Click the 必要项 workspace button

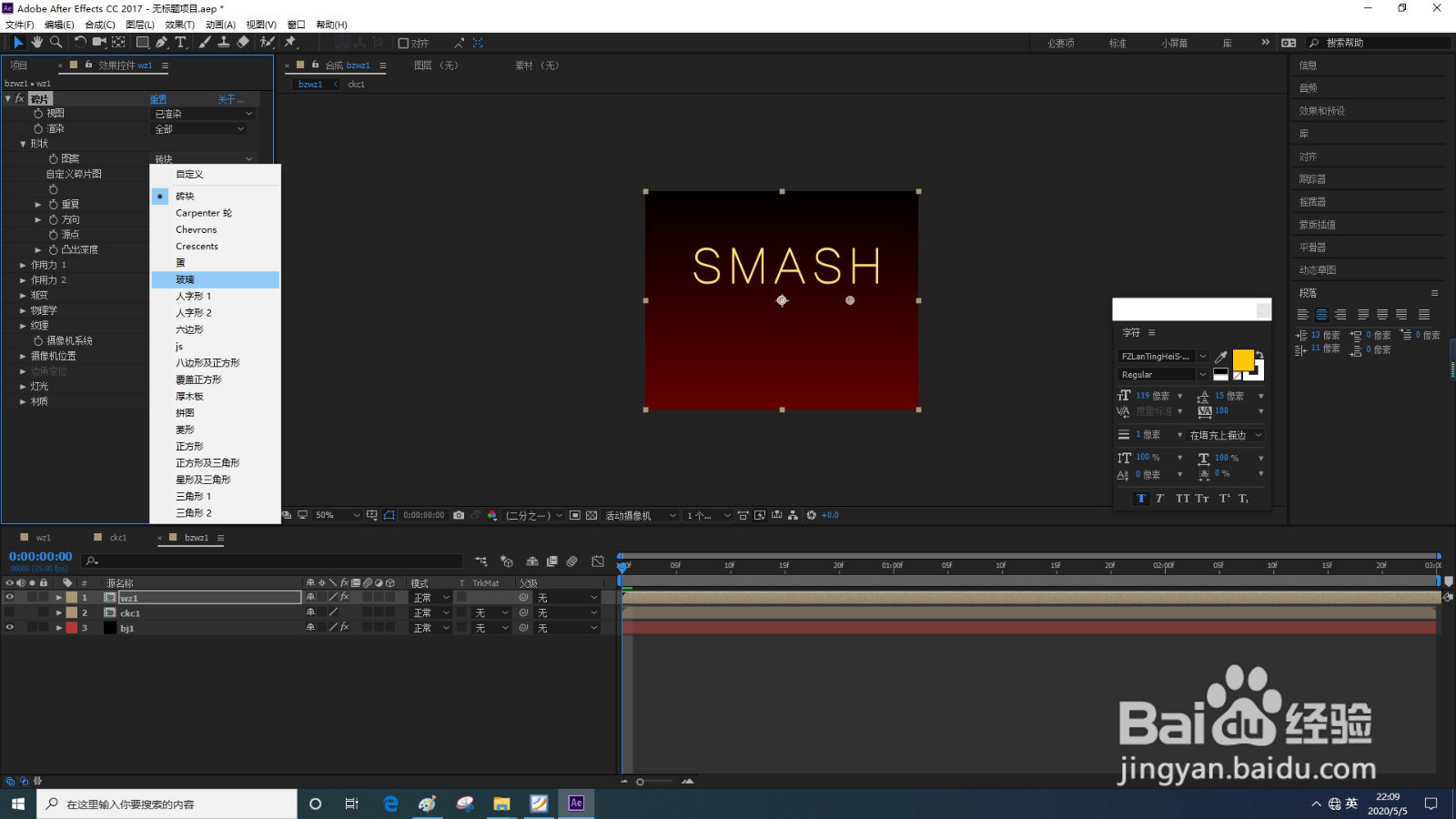pyautogui.click(x=1061, y=43)
